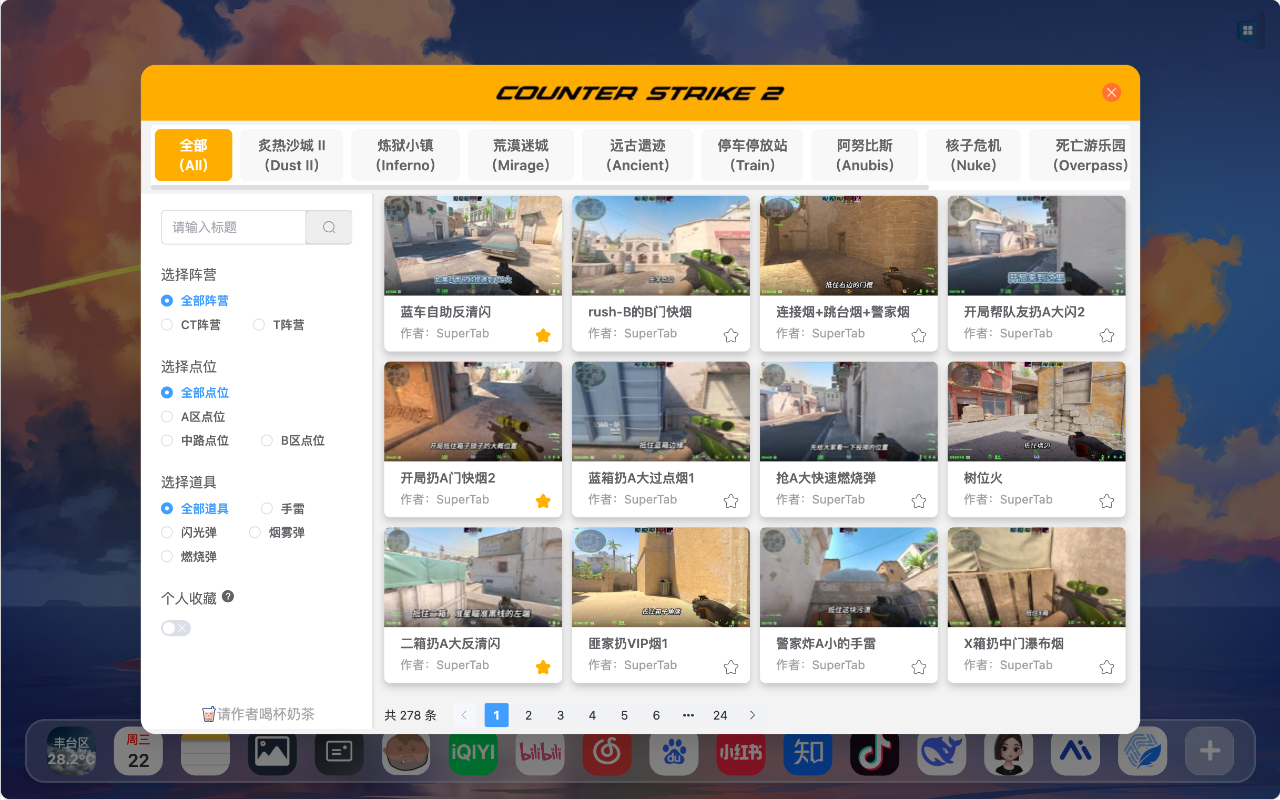Image resolution: width=1280 pixels, height=800 pixels.
Task: Choose 中路点位 filter
Action: (195, 441)
